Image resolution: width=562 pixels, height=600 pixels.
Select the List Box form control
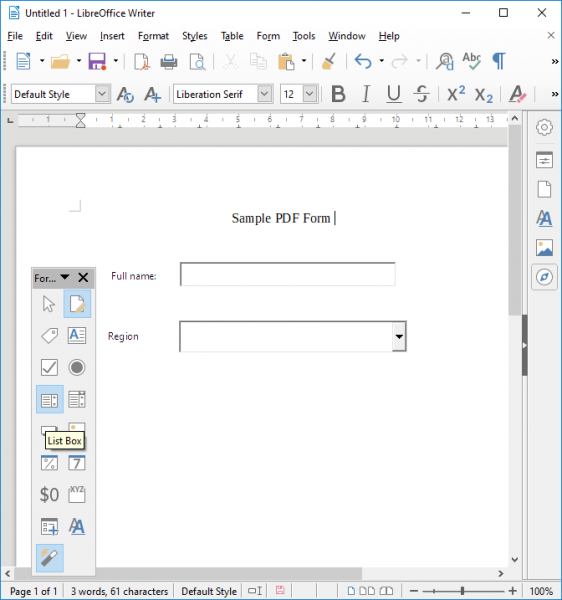pos(50,400)
